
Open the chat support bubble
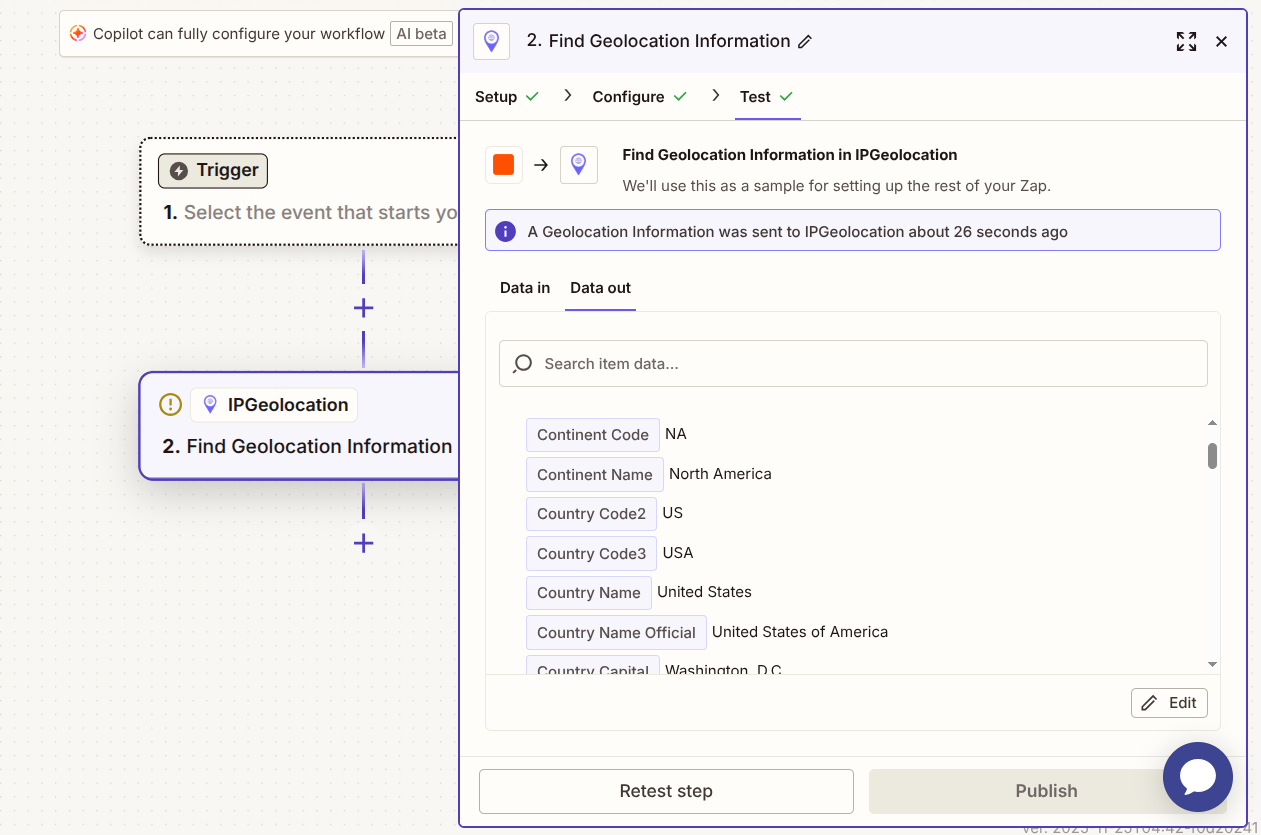[1197, 777]
